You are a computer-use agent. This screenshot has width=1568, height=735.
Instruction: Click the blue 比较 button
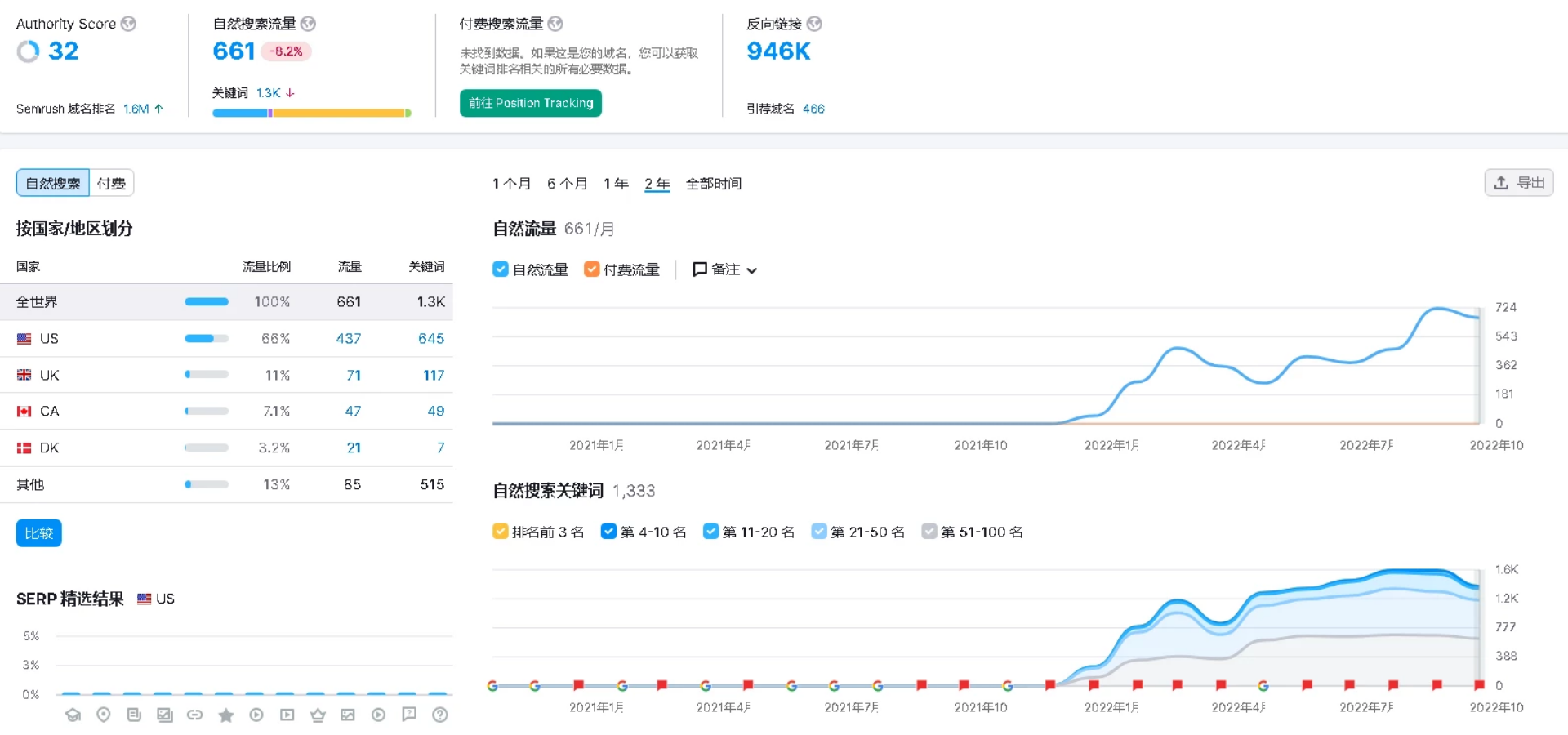pyautogui.click(x=38, y=533)
